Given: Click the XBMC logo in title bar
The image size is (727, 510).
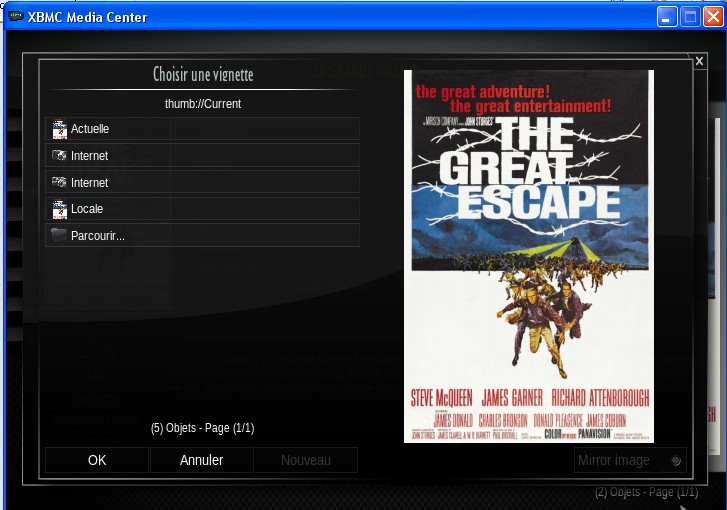Looking at the screenshot, I should coord(16,17).
